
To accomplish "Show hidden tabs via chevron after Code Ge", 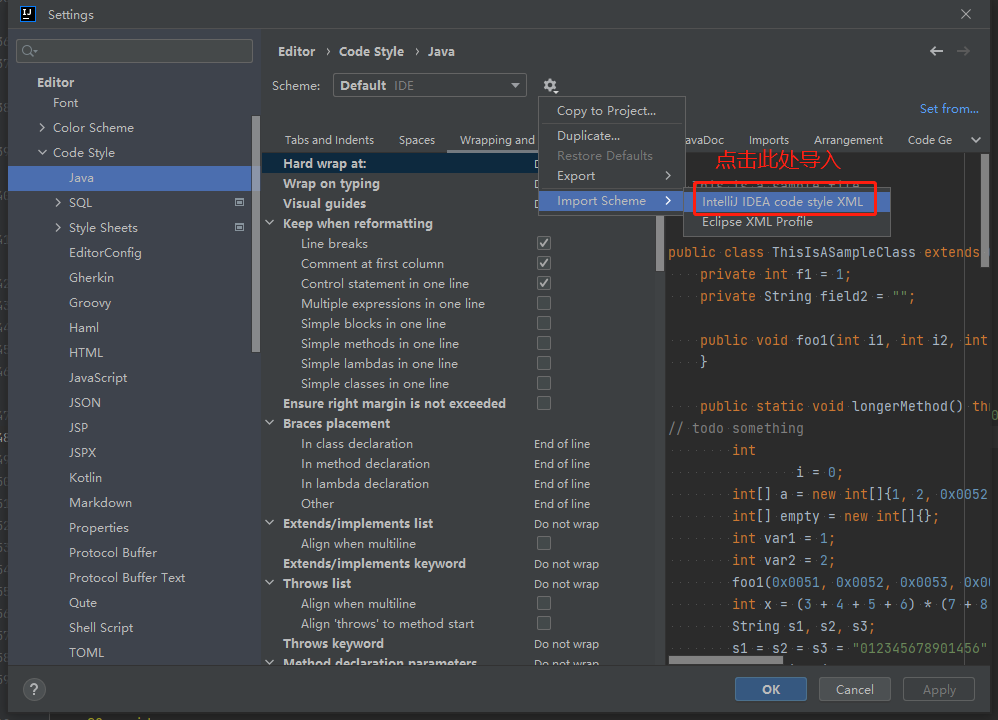I will coord(976,140).
